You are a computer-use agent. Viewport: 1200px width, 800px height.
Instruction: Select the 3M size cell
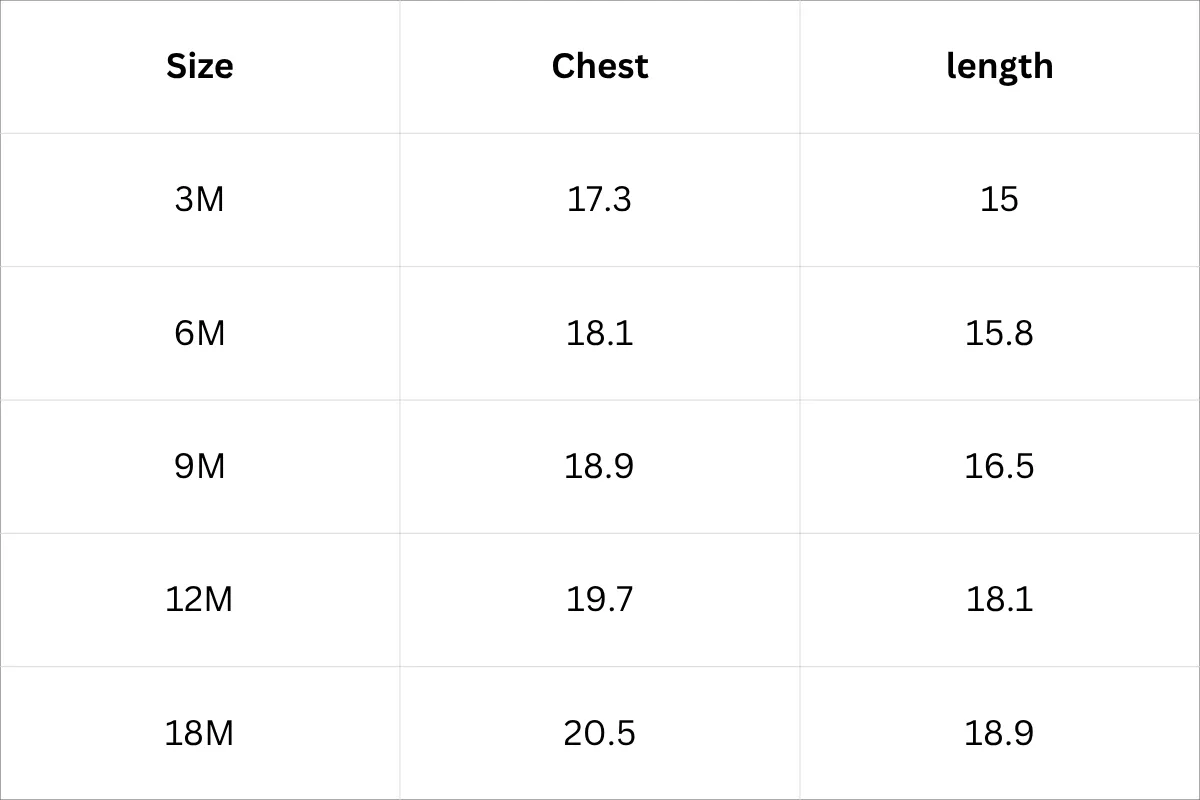[x=200, y=199]
